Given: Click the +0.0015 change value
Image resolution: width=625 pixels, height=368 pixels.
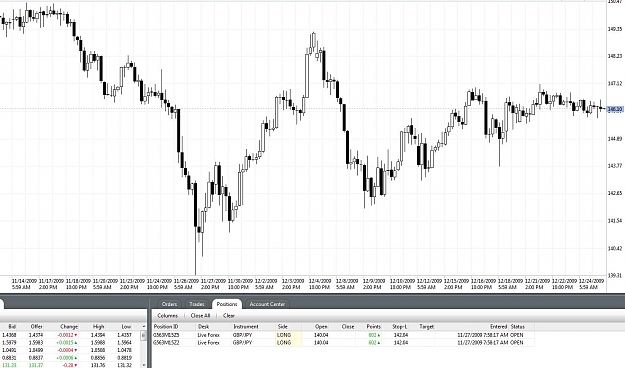Looking at the screenshot, I should [66, 343].
